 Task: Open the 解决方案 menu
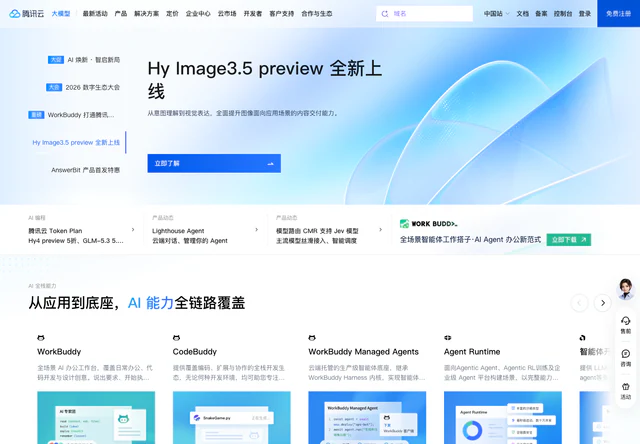147,13
